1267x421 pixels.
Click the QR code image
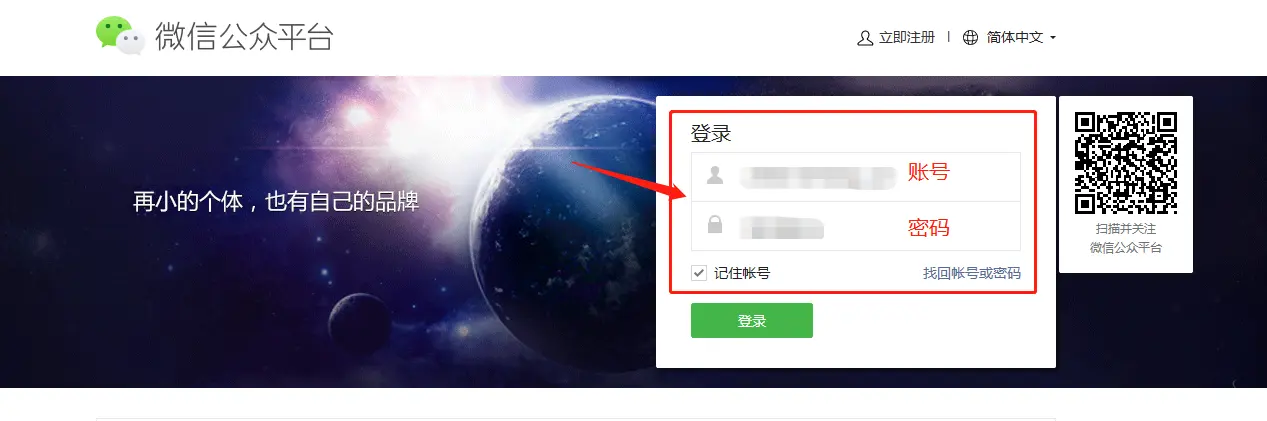point(1125,163)
